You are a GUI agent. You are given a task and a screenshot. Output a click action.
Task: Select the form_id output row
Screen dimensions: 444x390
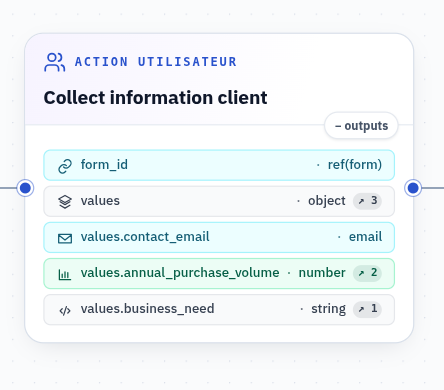point(219,165)
